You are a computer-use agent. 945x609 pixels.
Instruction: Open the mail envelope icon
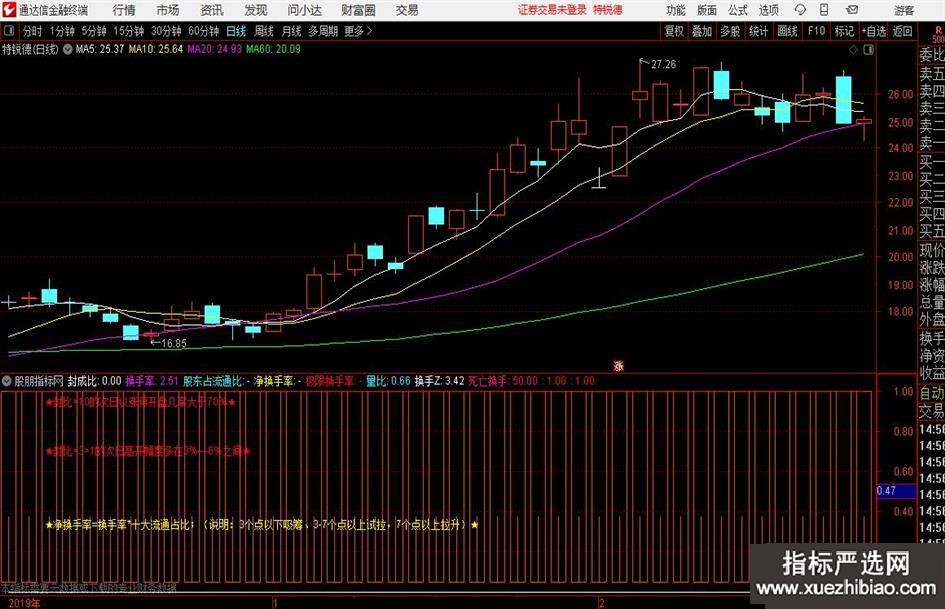(852, 10)
